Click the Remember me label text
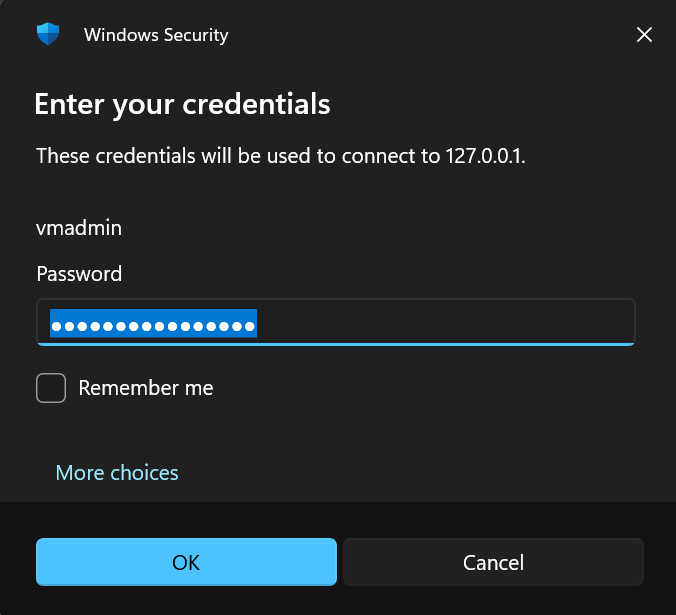The image size is (676, 615). (146, 387)
